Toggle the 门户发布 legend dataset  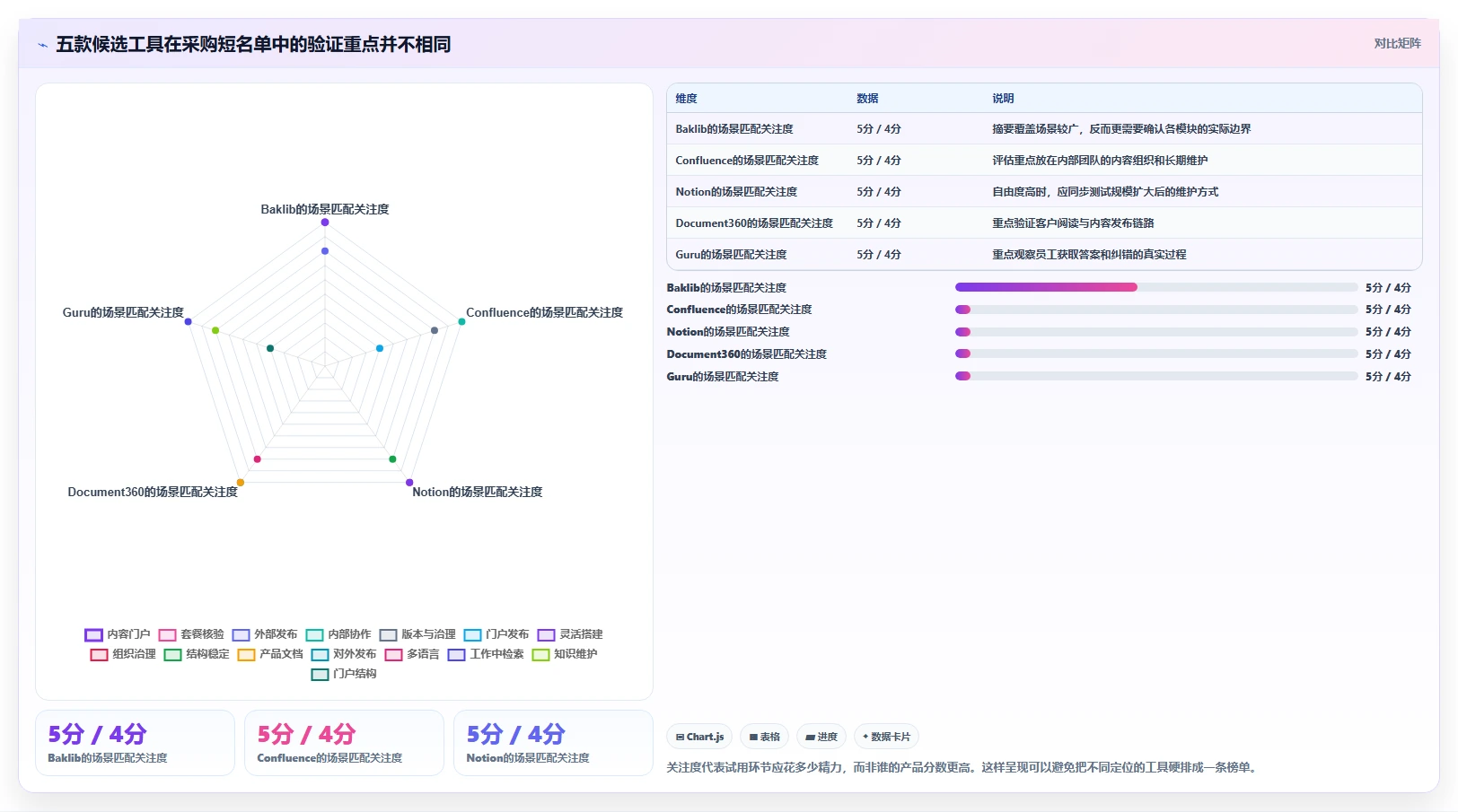coord(496,634)
